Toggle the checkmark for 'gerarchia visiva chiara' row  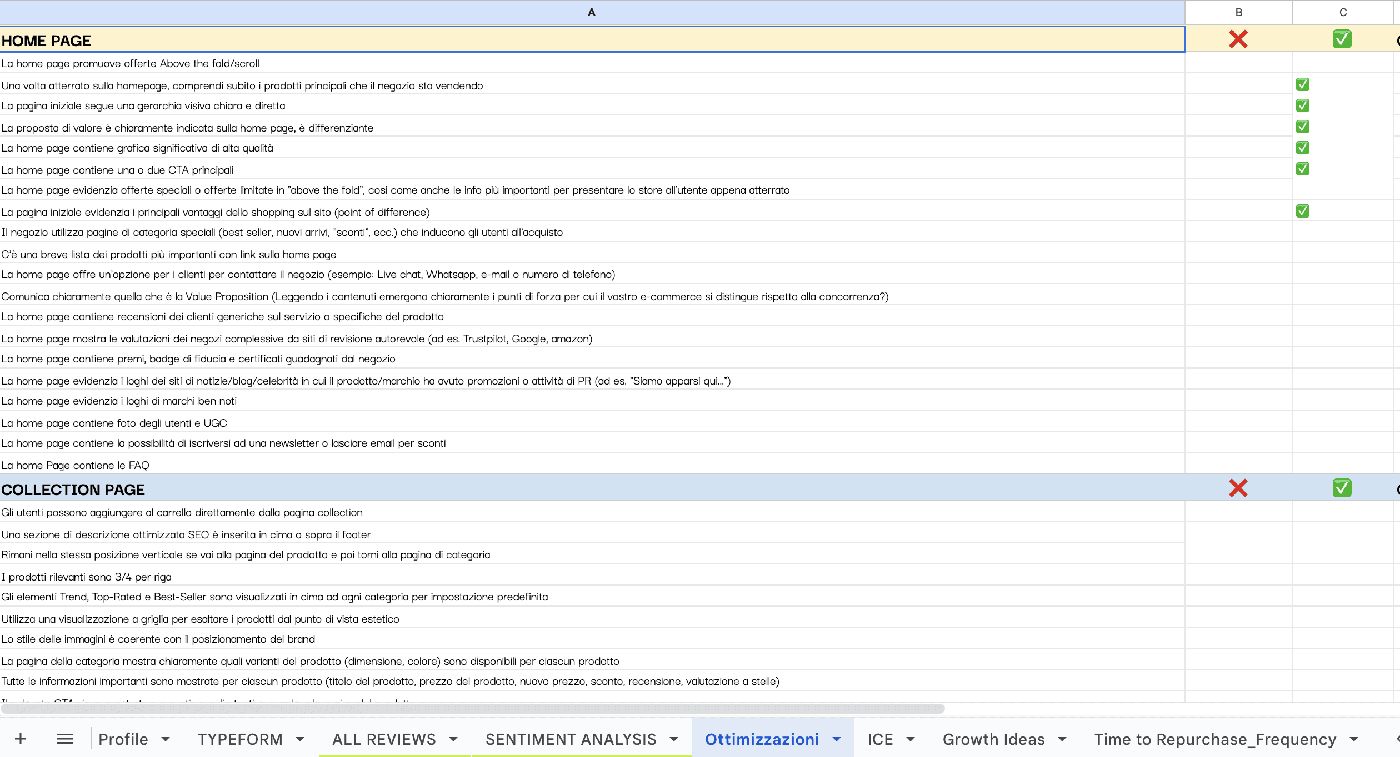point(1302,105)
